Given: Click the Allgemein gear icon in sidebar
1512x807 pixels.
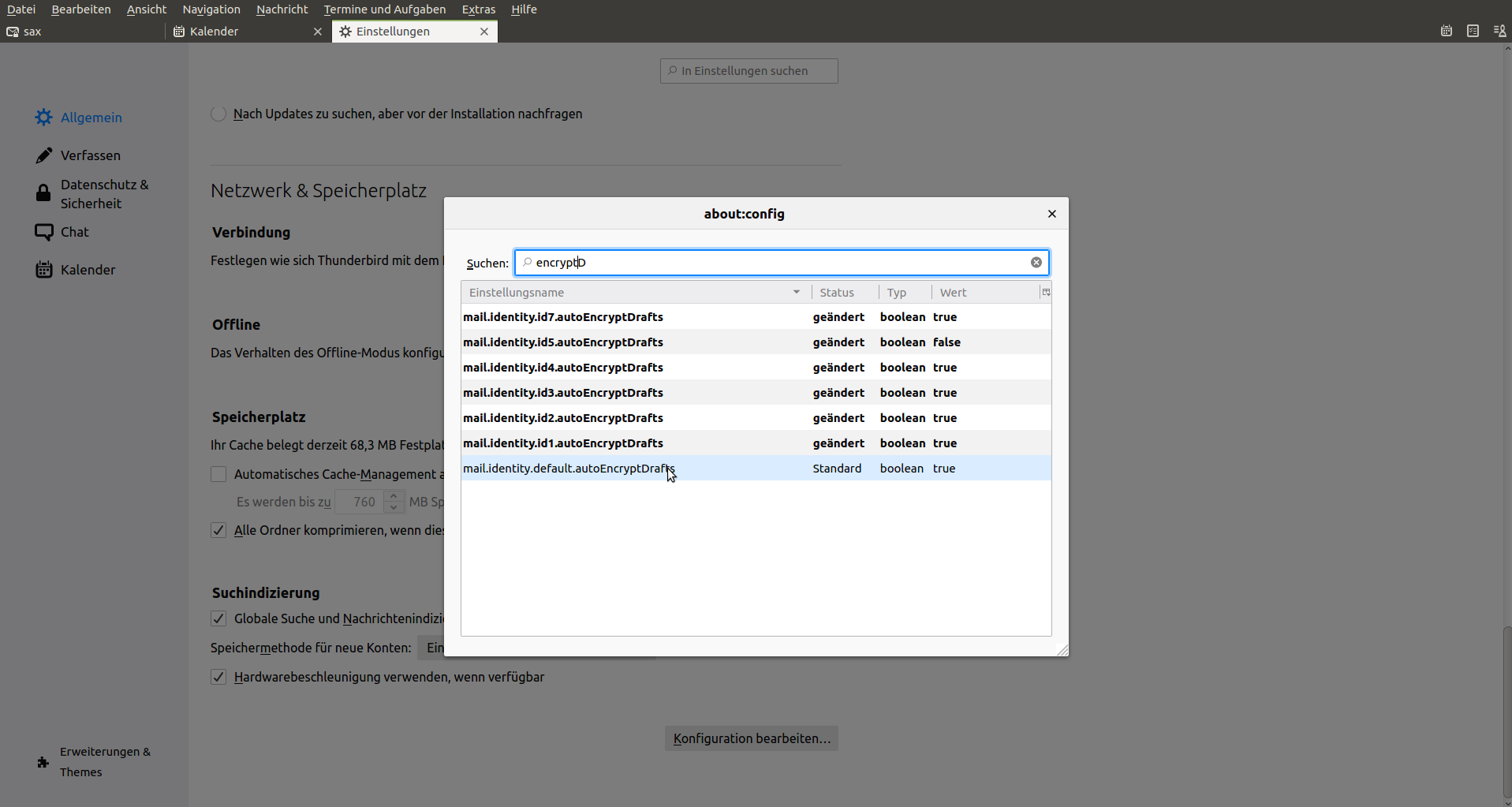Looking at the screenshot, I should pos(43,118).
